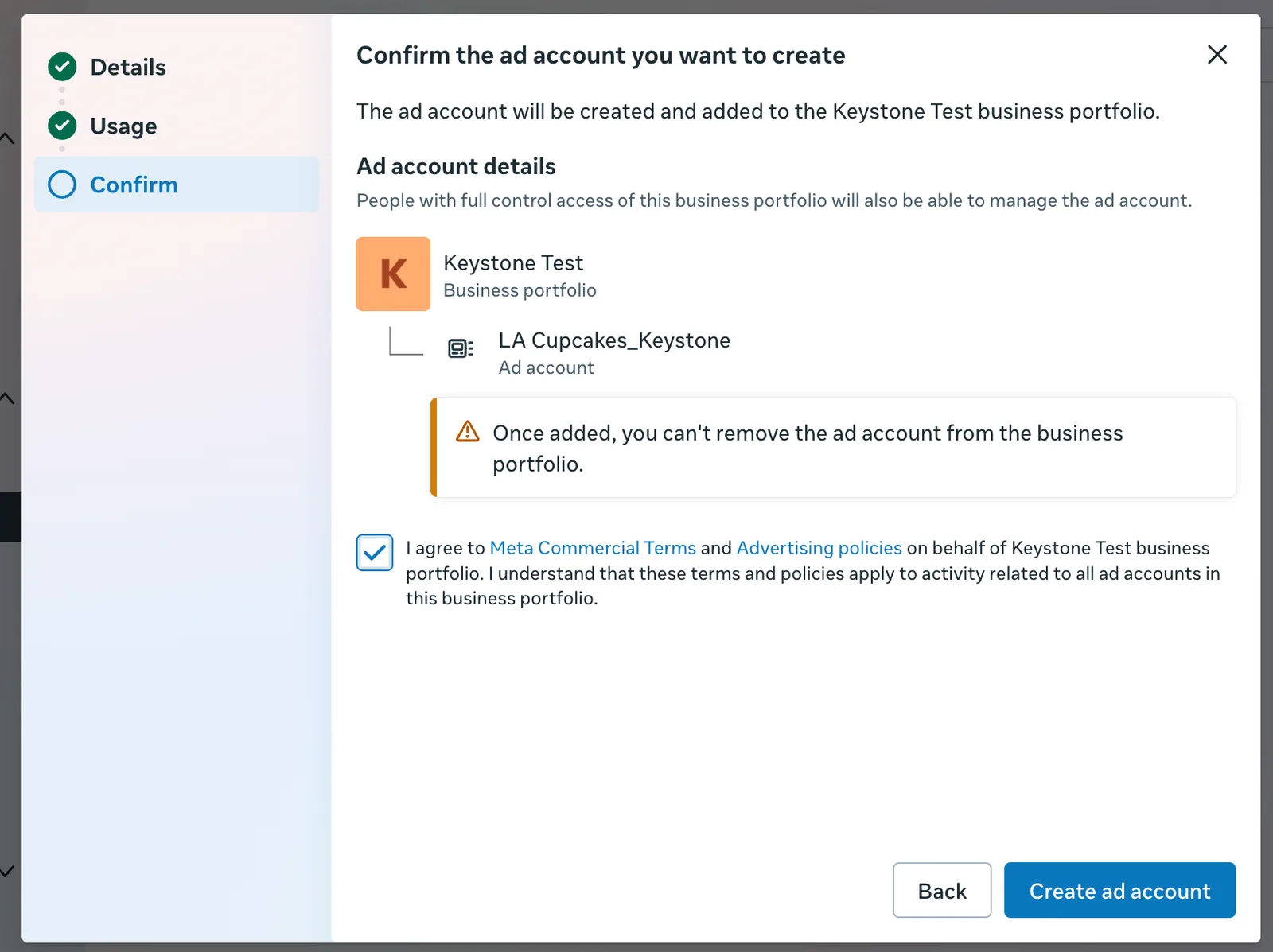Click the warning about removing the ad account

click(833, 448)
